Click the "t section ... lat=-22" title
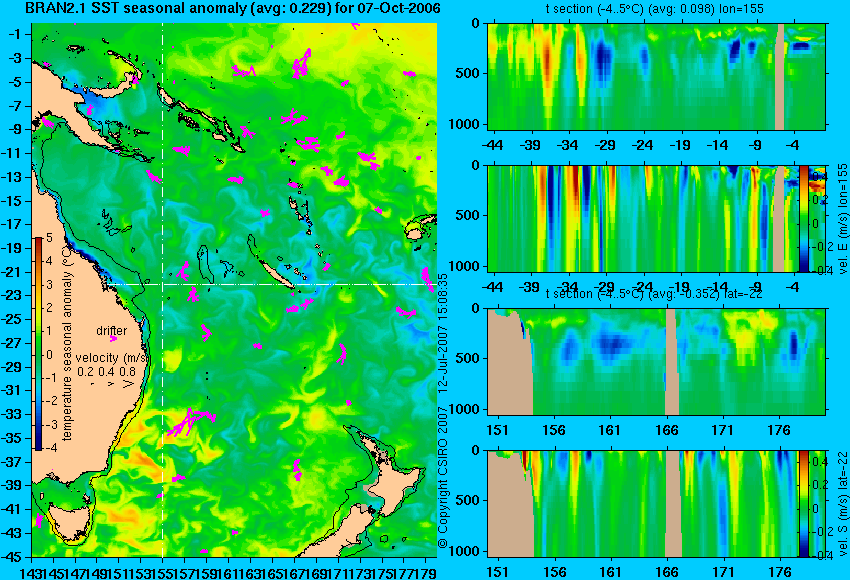Screen dimensions: 850x580 tap(655, 294)
